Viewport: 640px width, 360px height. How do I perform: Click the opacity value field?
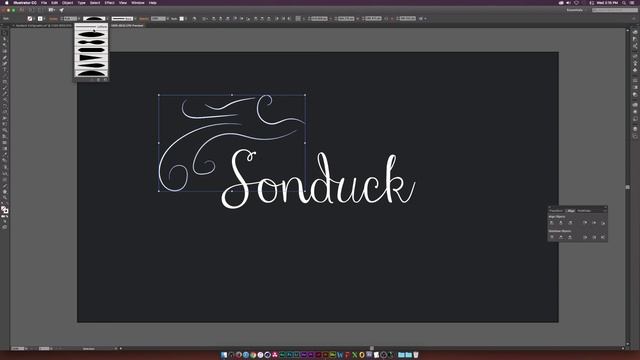click(158, 18)
